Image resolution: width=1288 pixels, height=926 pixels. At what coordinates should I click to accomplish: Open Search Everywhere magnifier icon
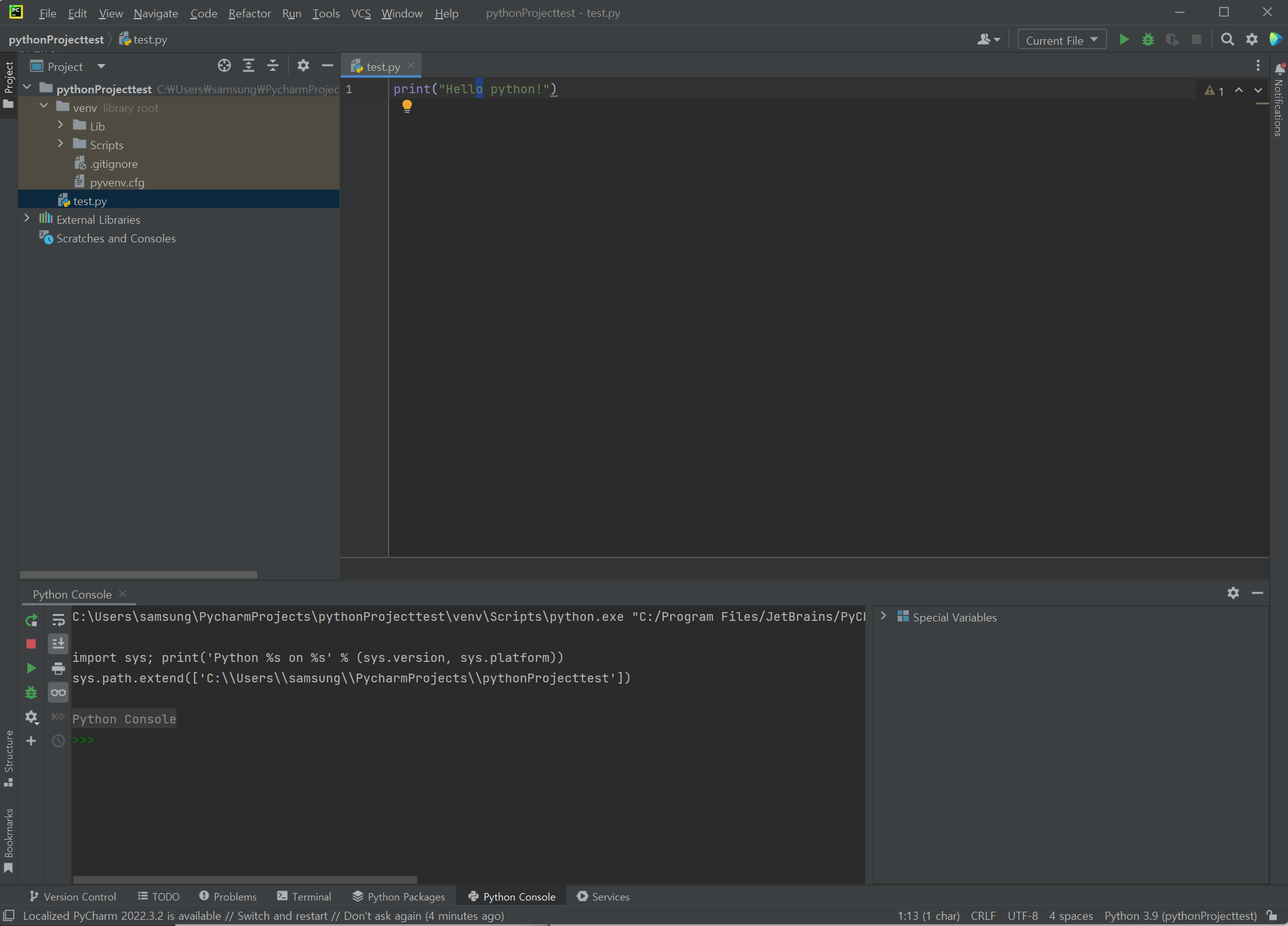[x=1227, y=40]
